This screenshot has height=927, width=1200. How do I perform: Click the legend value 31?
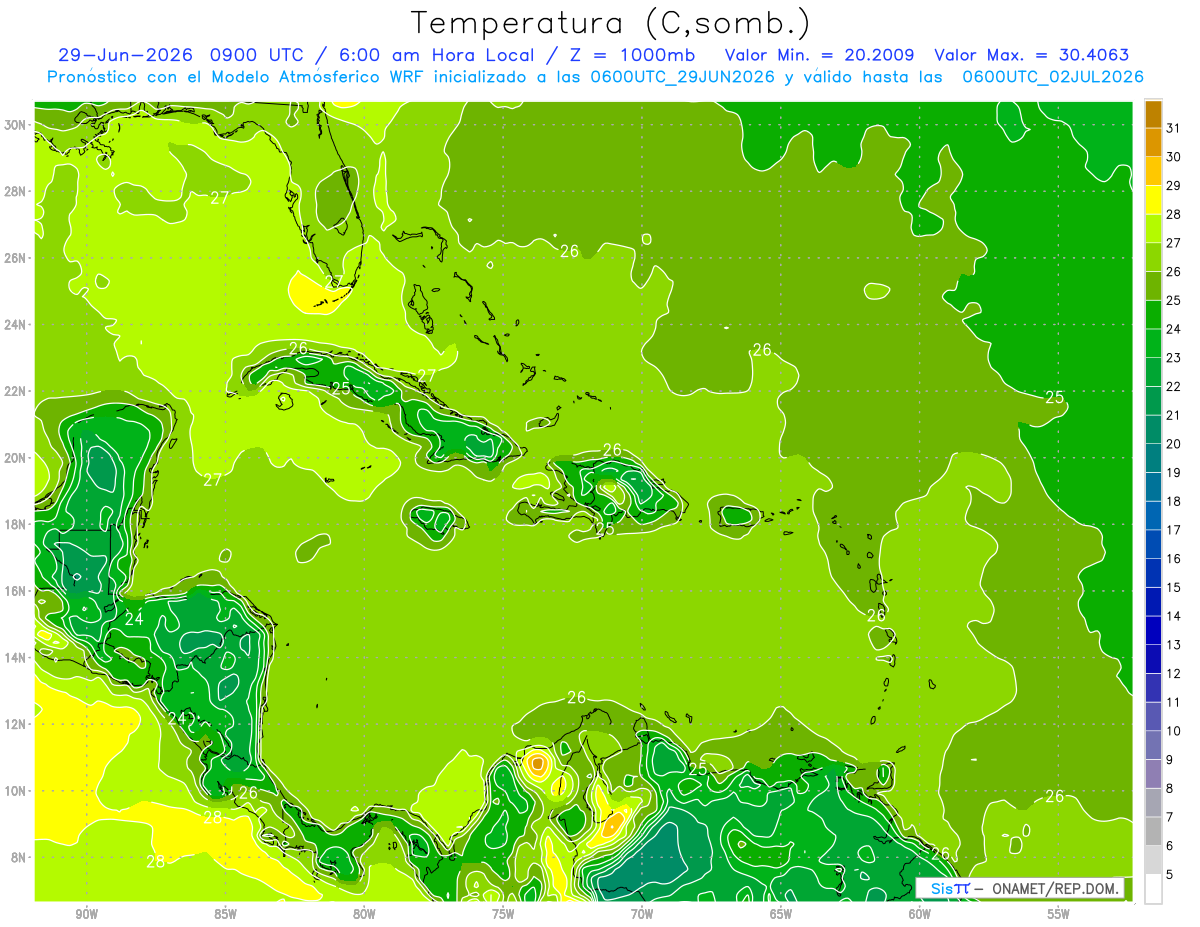click(1173, 129)
